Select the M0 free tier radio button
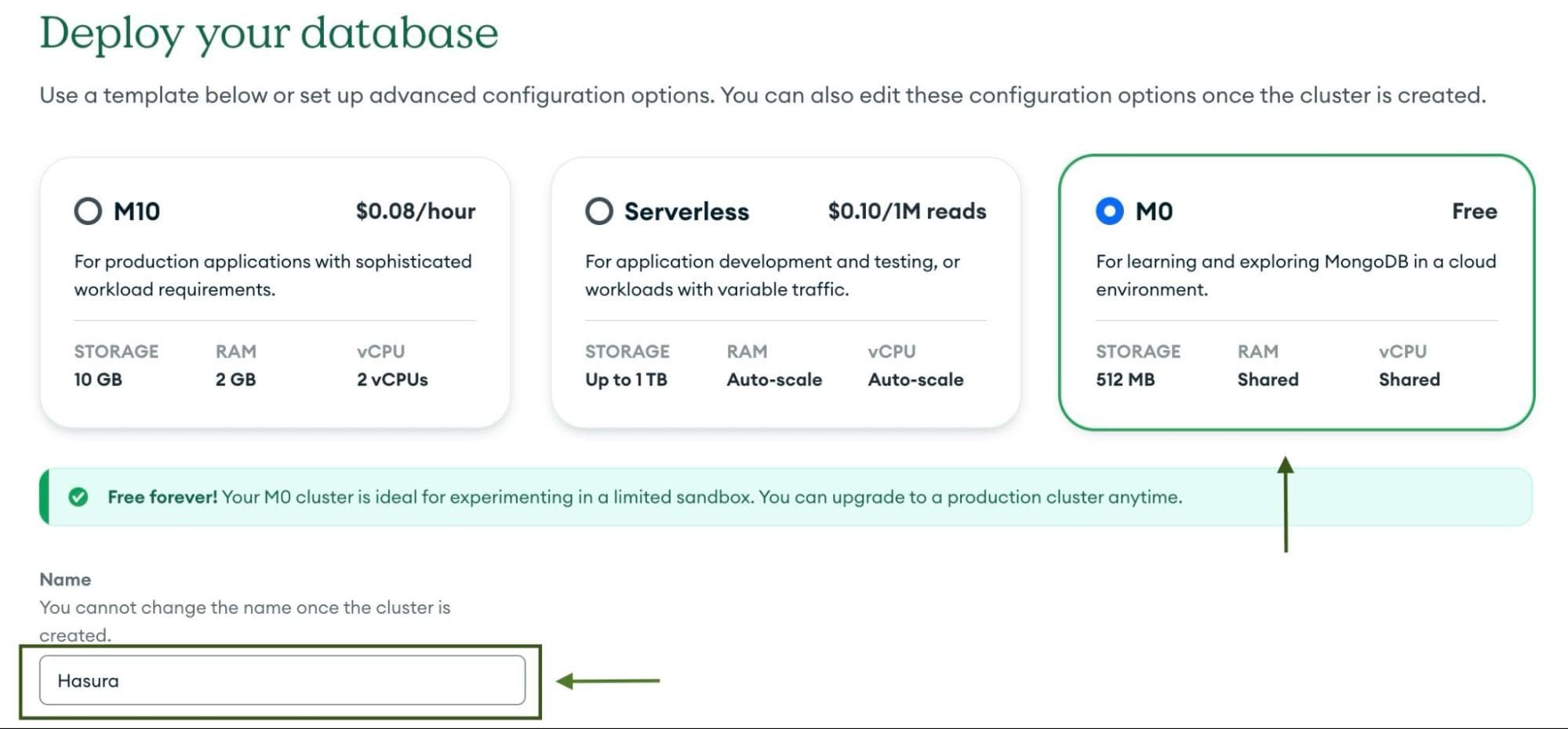 1109,211
